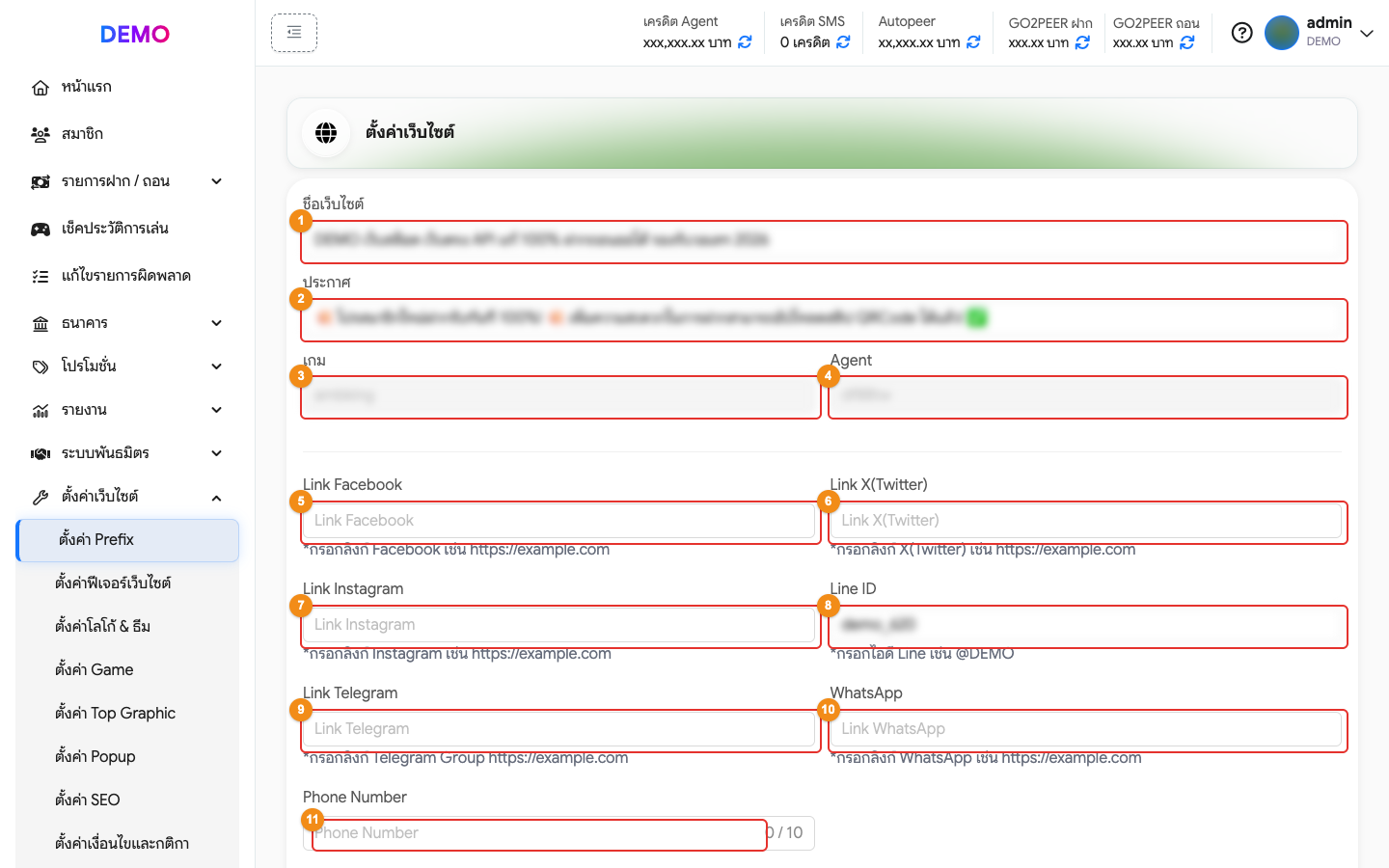Click the globe icon beside ตั้งค่าเว็บไซต์
1389x868 pixels.
point(326,133)
